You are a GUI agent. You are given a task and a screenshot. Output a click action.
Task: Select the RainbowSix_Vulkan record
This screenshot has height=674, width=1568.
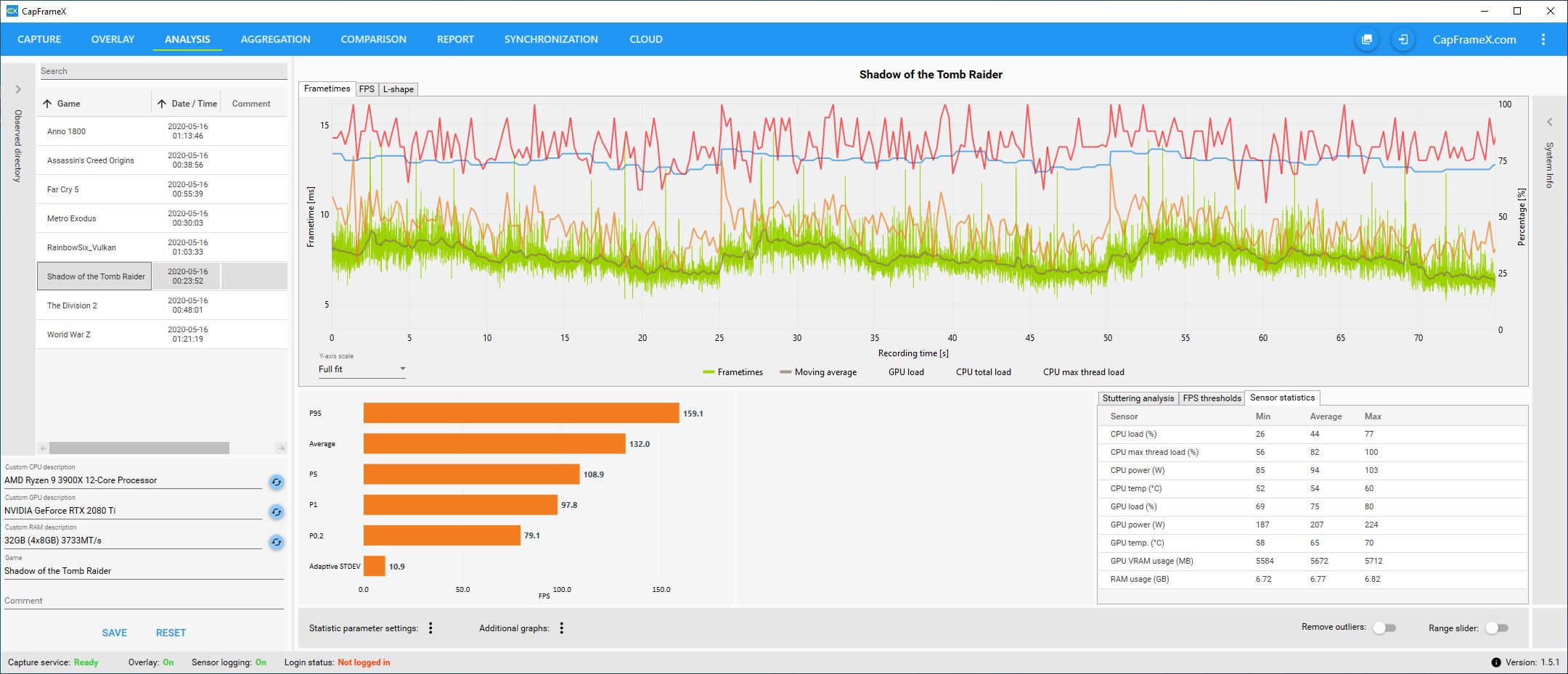[x=163, y=247]
